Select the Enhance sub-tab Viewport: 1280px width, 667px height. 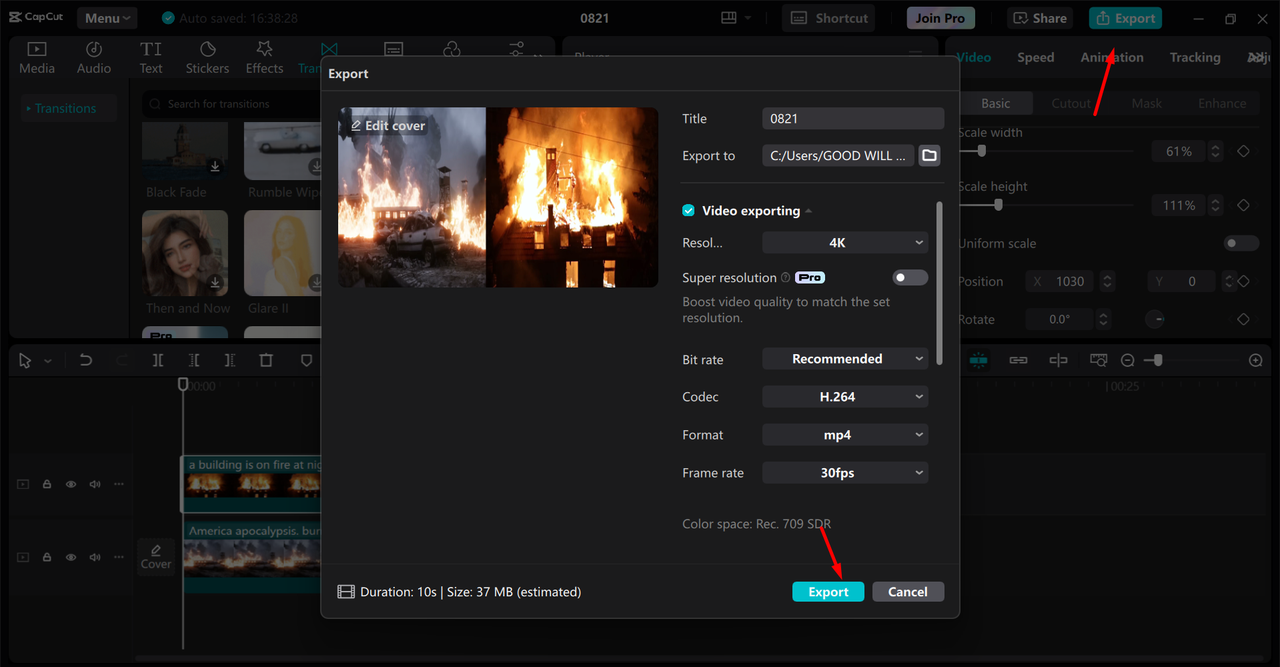point(1222,103)
